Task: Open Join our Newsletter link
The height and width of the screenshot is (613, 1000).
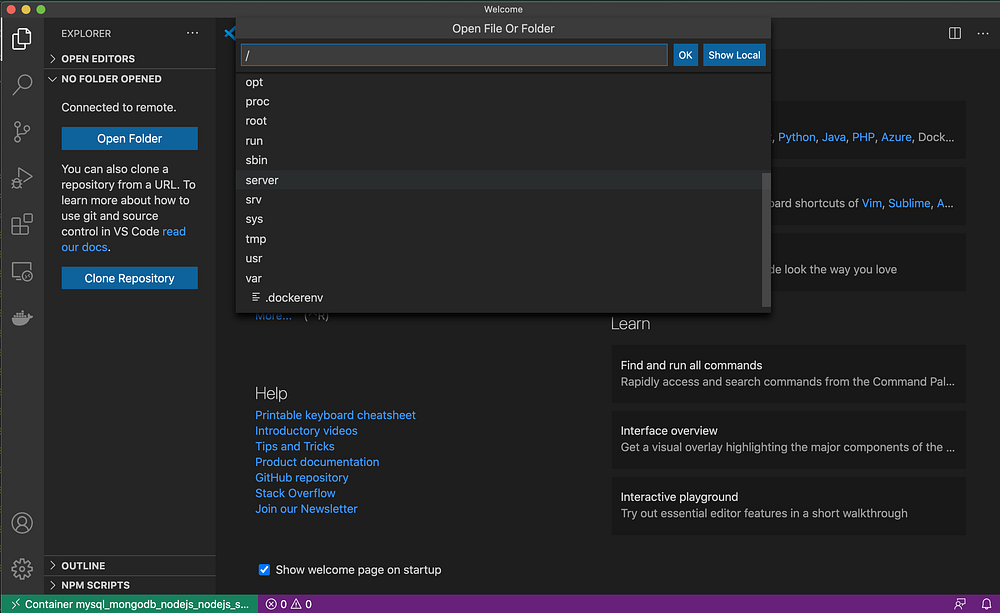Action: coord(306,509)
